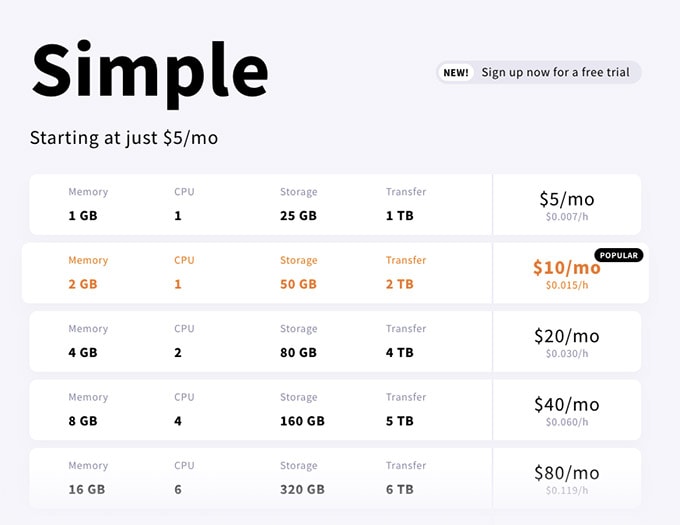Image resolution: width=680 pixels, height=525 pixels.
Task: Click the 160 GB storage value
Action: point(302,421)
